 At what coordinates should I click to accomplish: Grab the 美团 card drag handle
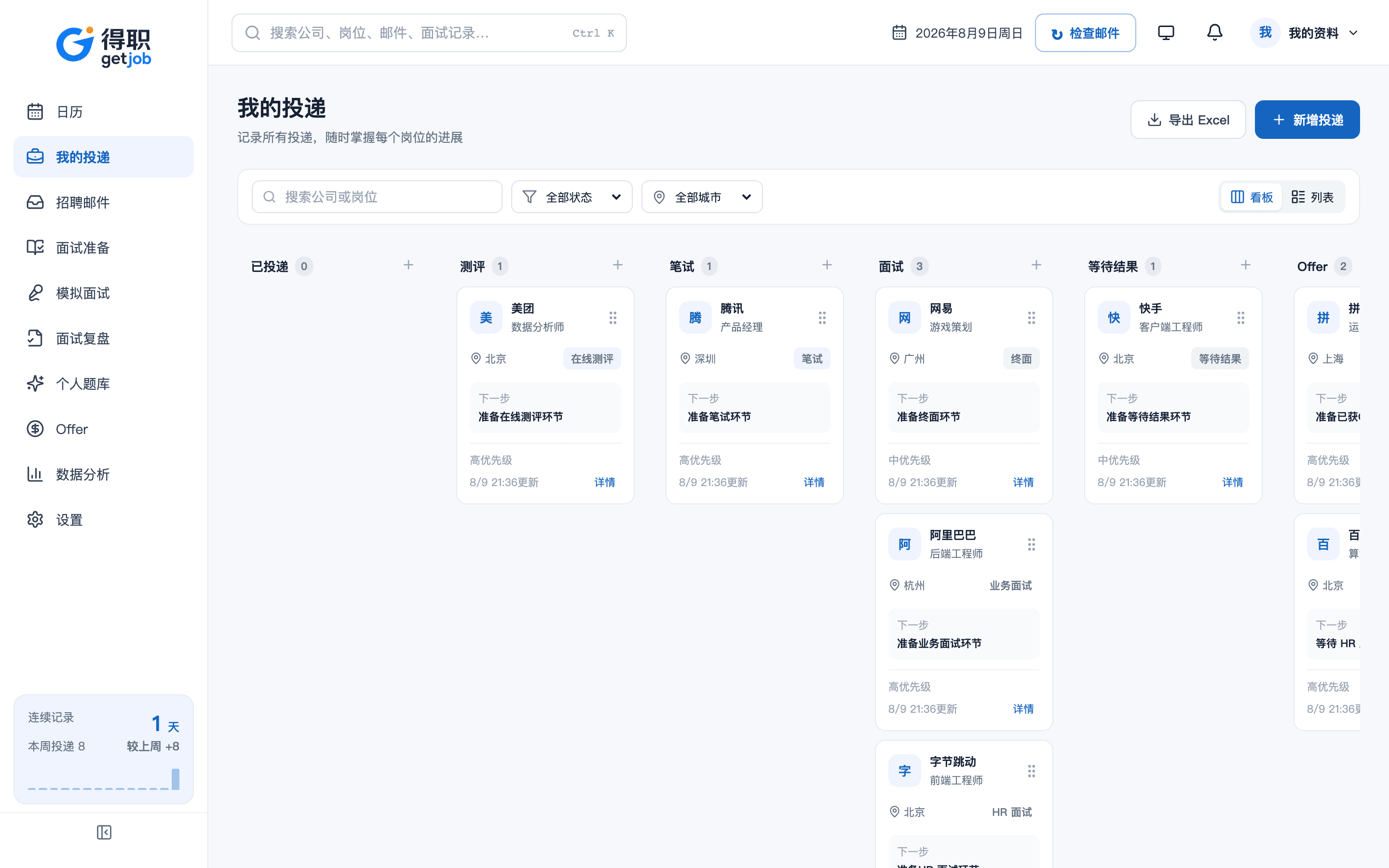click(613, 317)
